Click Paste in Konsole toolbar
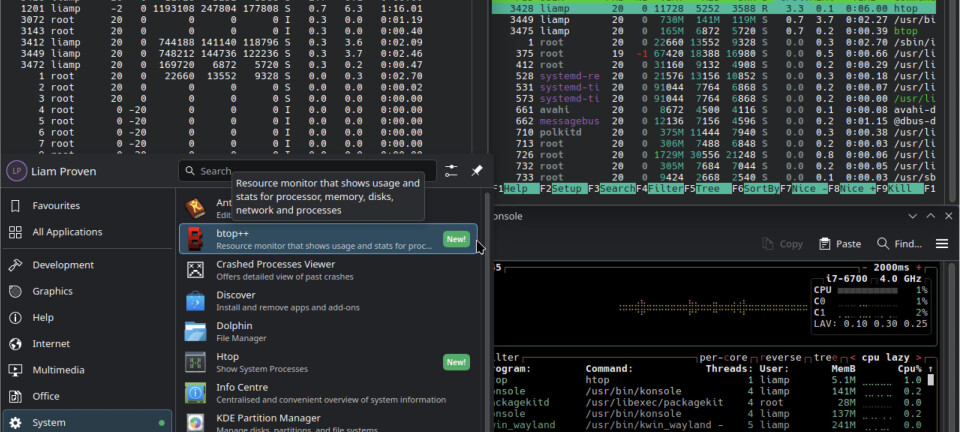The width and height of the screenshot is (960, 432). click(840, 244)
